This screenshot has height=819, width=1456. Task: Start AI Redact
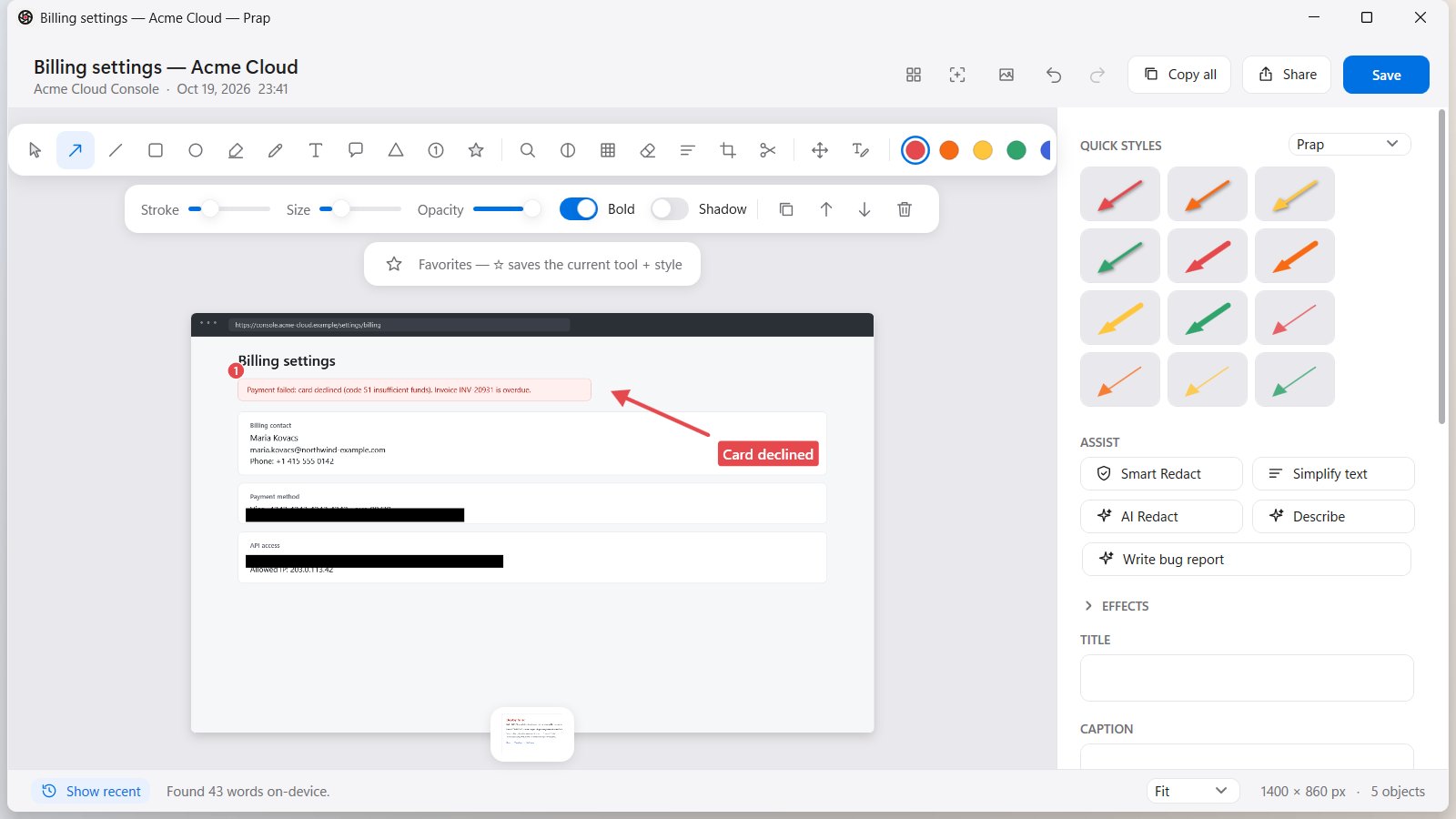coord(1161,516)
